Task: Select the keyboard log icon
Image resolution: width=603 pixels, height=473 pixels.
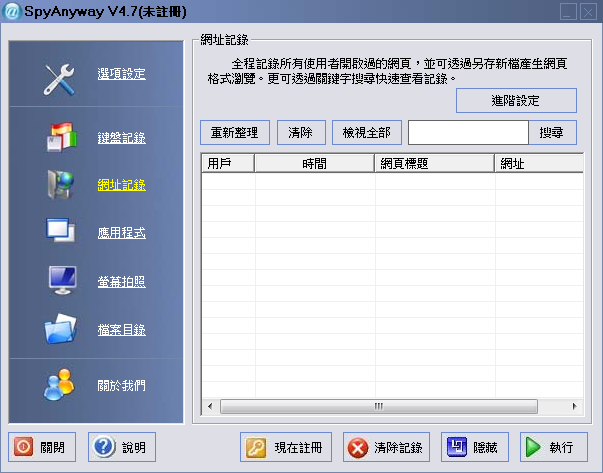Action: 61,137
